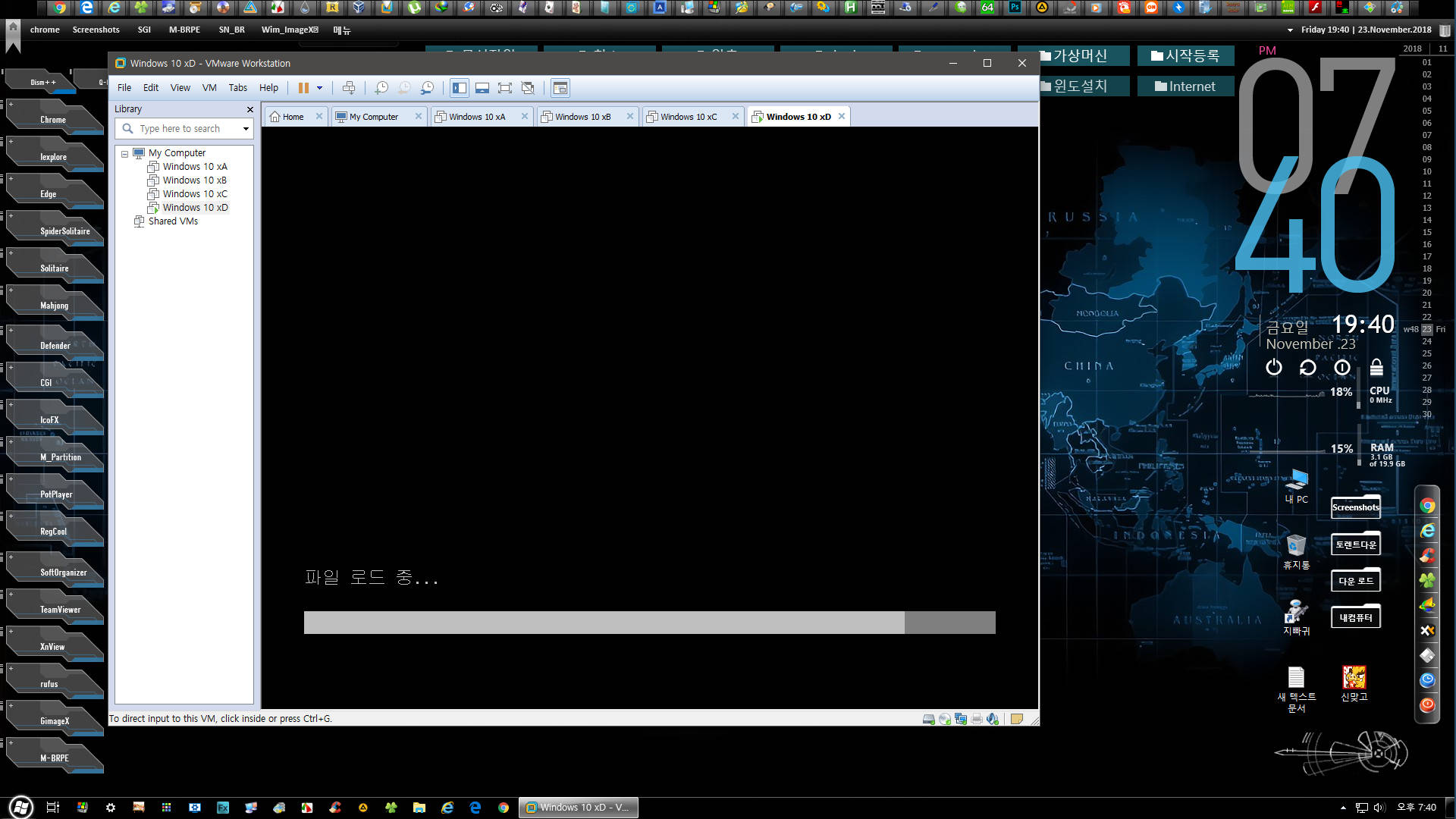1456x819 pixels.
Task: Open the 신맞고 desktop game icon
Action: pyautogui.click(x=1354, y=683)
